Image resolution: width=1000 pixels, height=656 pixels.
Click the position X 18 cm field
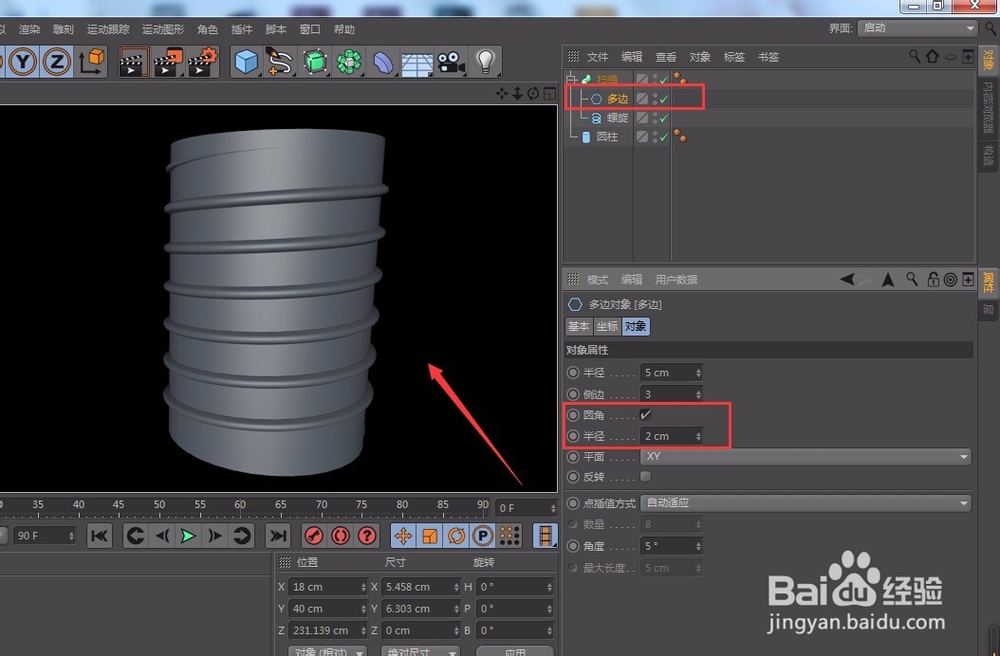tap(328, 587)
